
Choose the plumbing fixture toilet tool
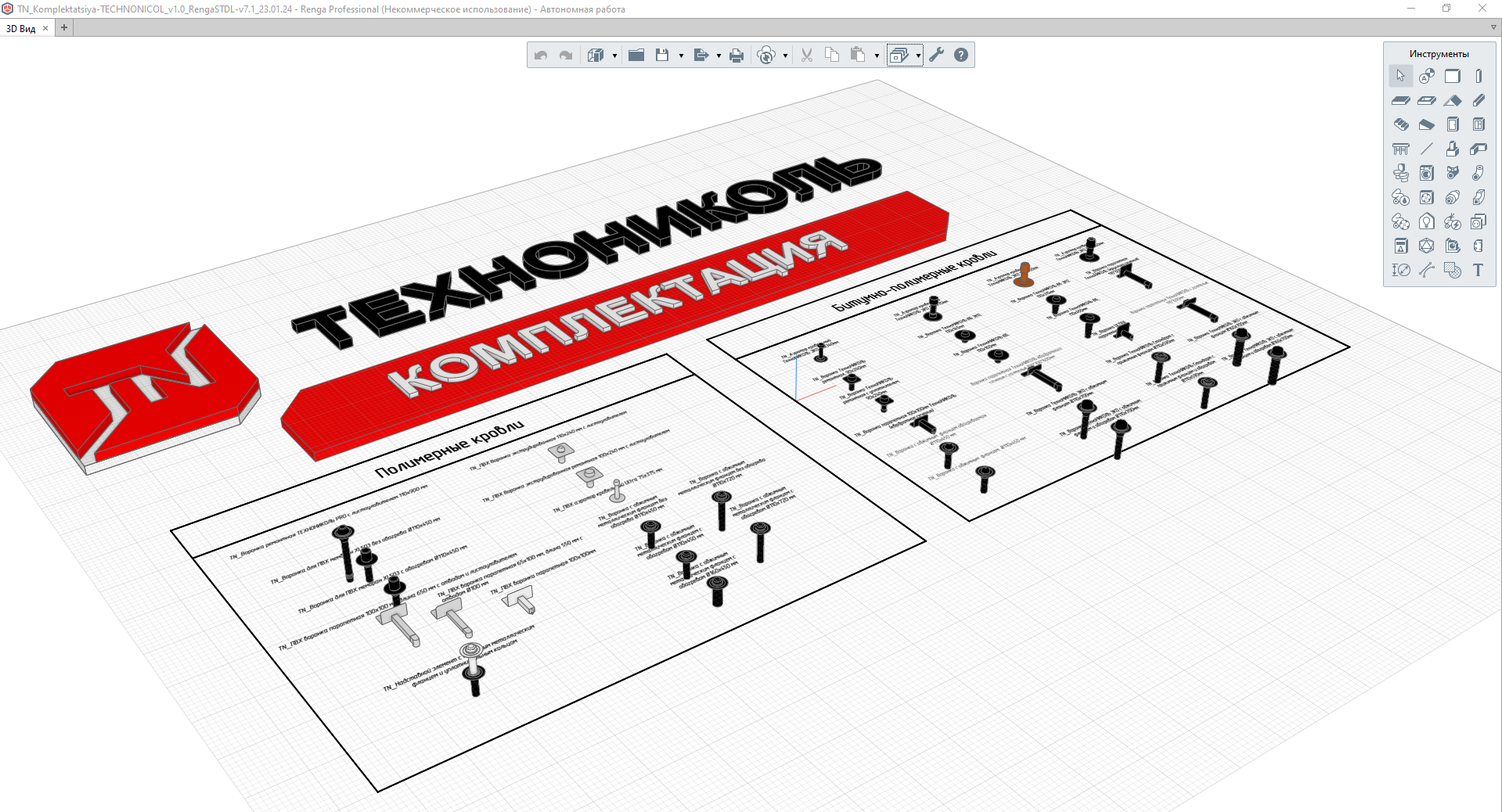tap(1401, 173)
